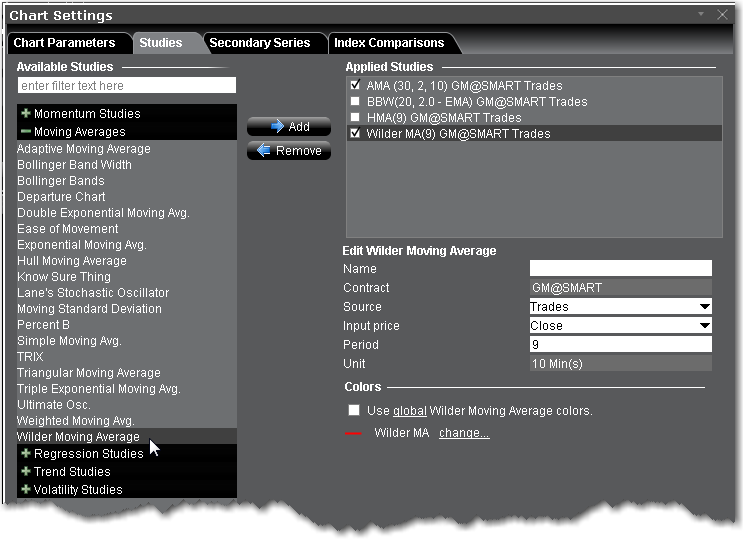Expand the Momentum Studies group
Image resolution: width=743 pixels, height=545 pixels.
pos(26,114)
